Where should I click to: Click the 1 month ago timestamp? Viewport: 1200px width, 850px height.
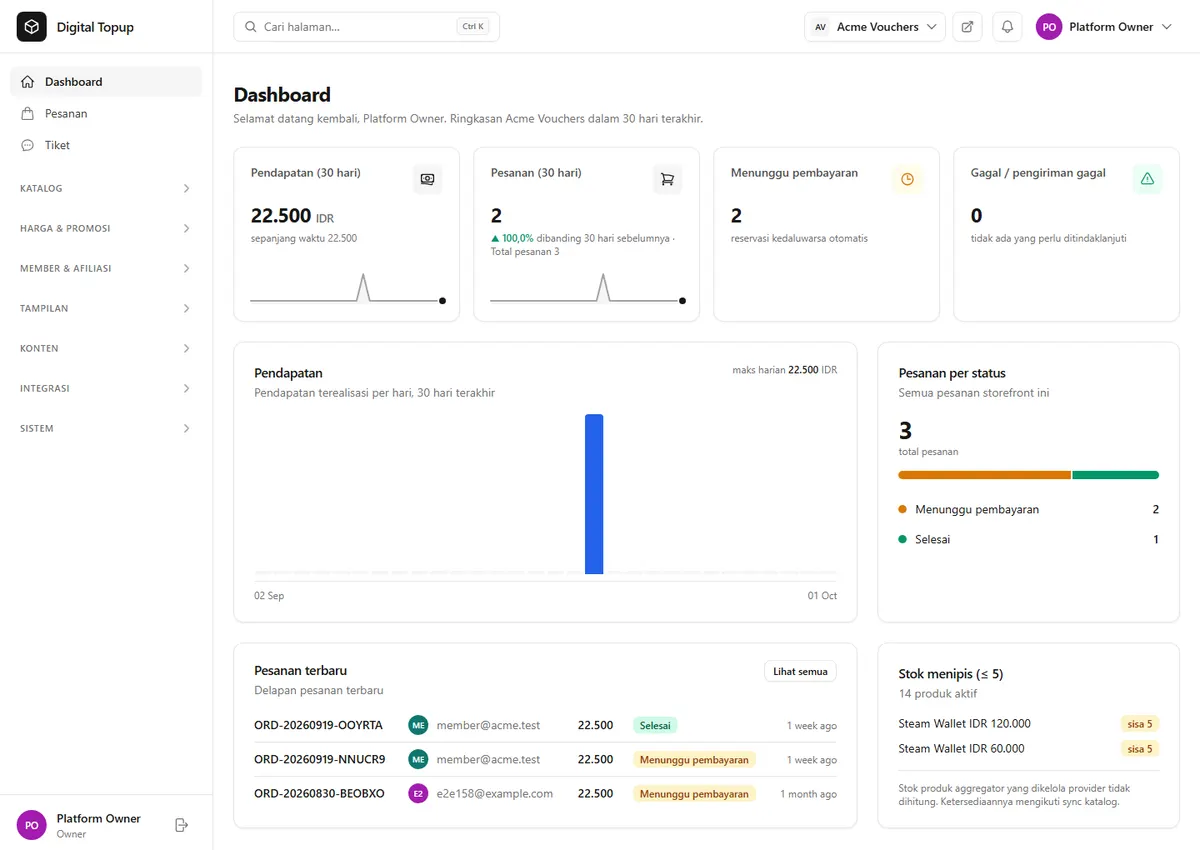pyautogui.click(x=807, y=794)
